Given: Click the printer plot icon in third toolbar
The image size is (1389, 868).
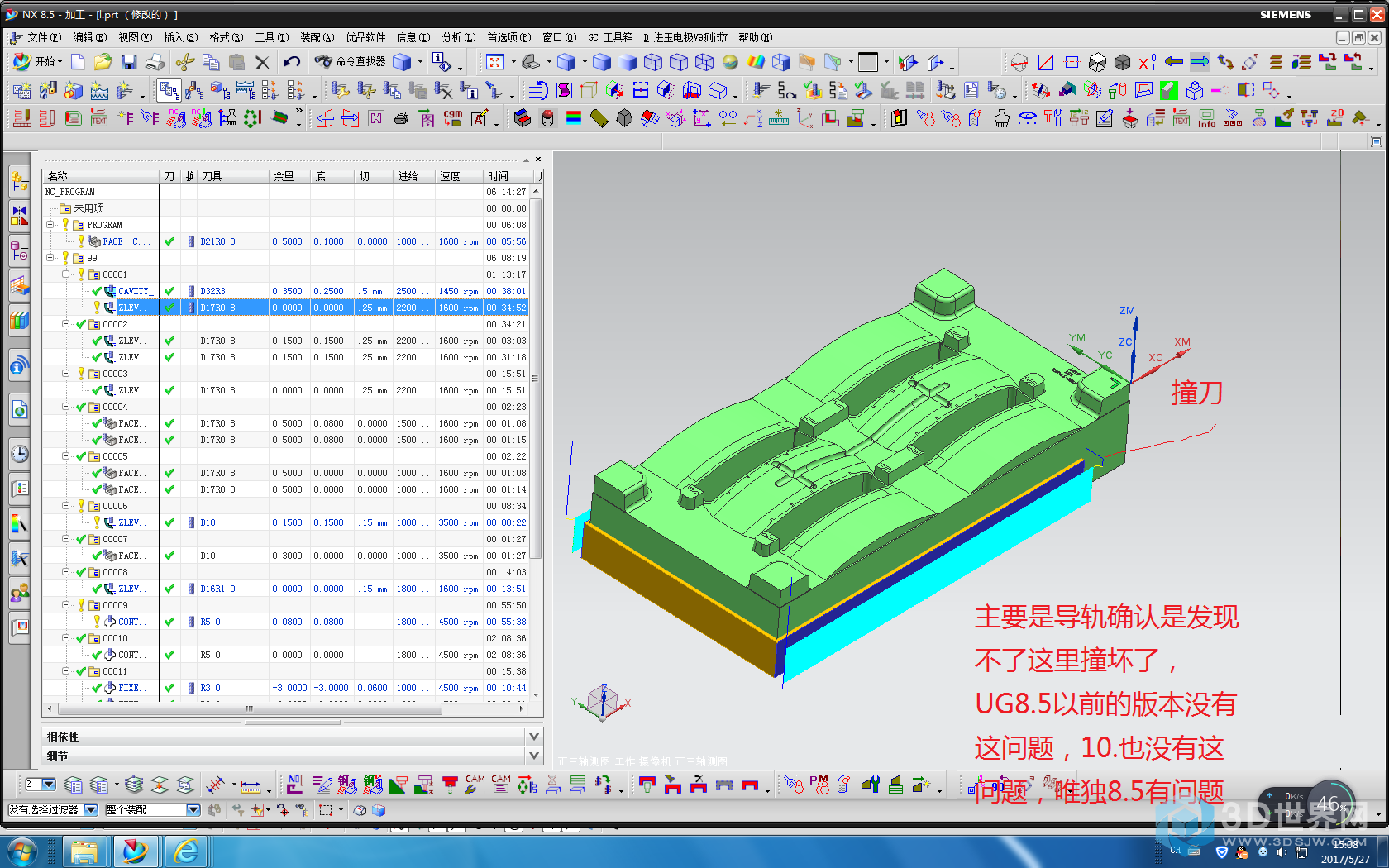Looking at the screenshot, I should (x=401, y=118).
